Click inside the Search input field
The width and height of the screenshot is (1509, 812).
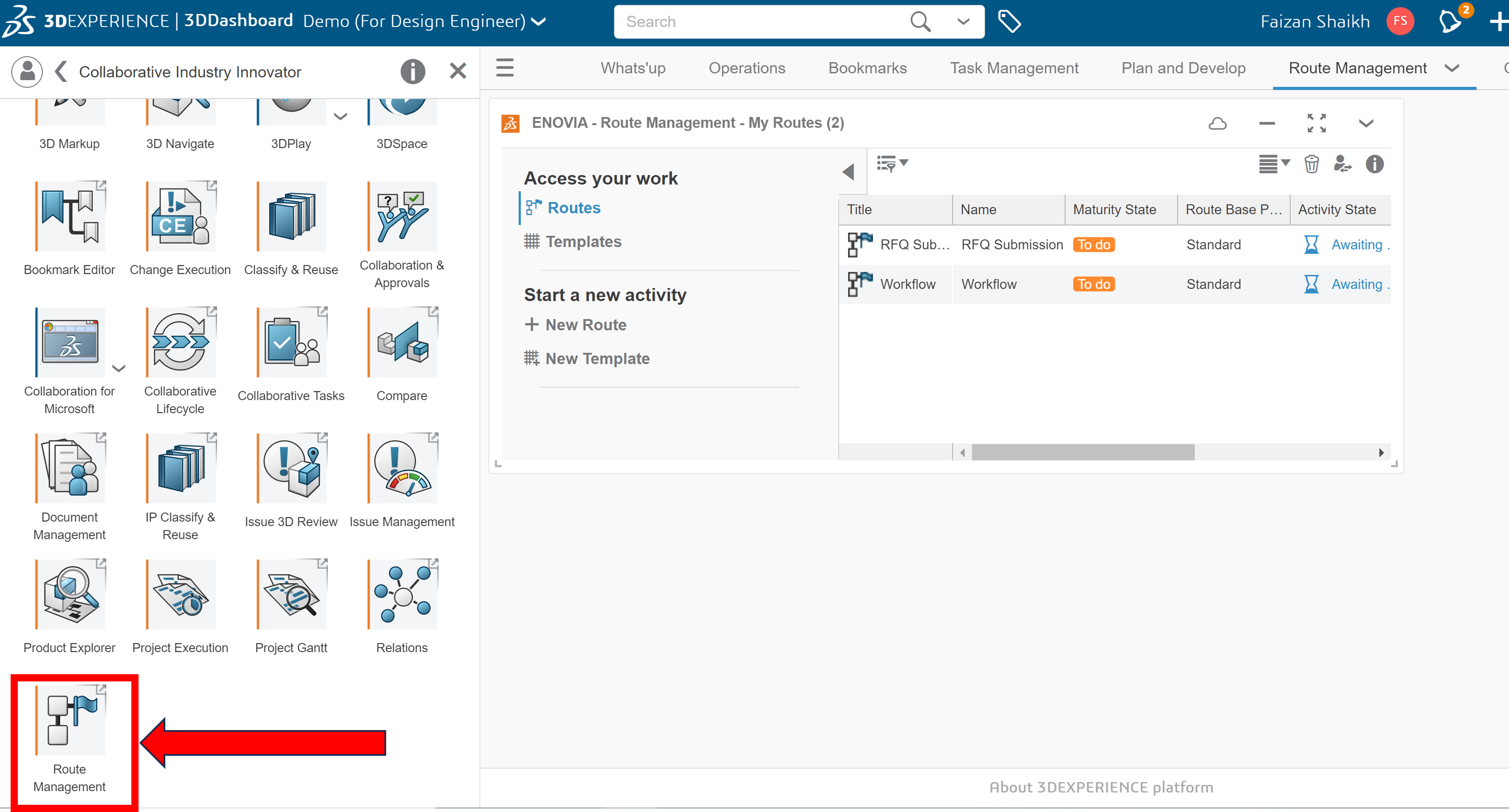[x=761, y=22]
